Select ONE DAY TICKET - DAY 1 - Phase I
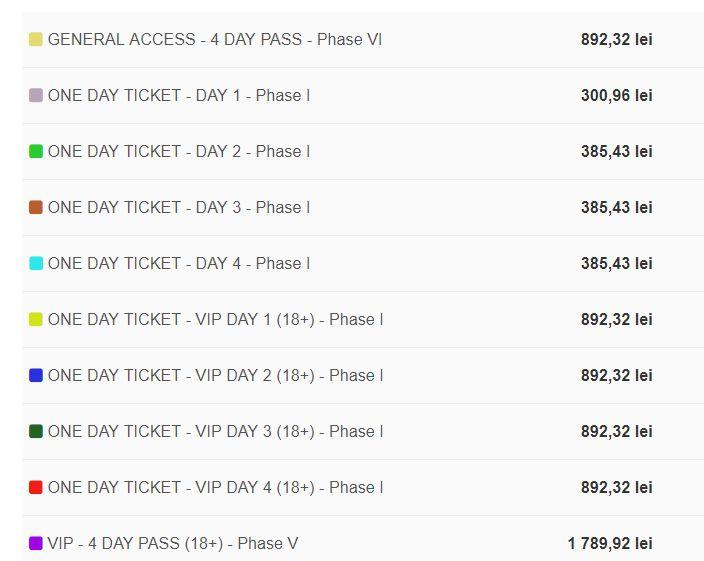This screenshot has height=561, width=704. [x=178, y=96]
